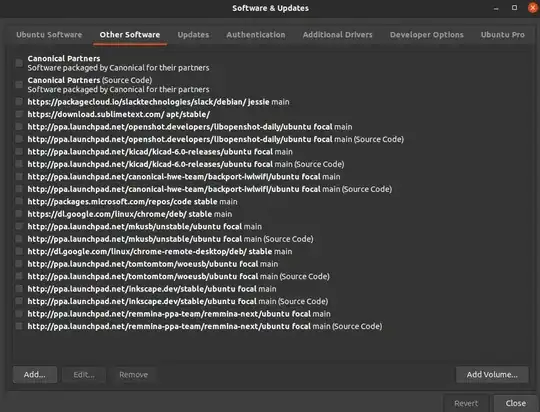Viewport: 540px width, 412px height.
Task: Switch to Developer Options tab
Action: click(427, 35)
